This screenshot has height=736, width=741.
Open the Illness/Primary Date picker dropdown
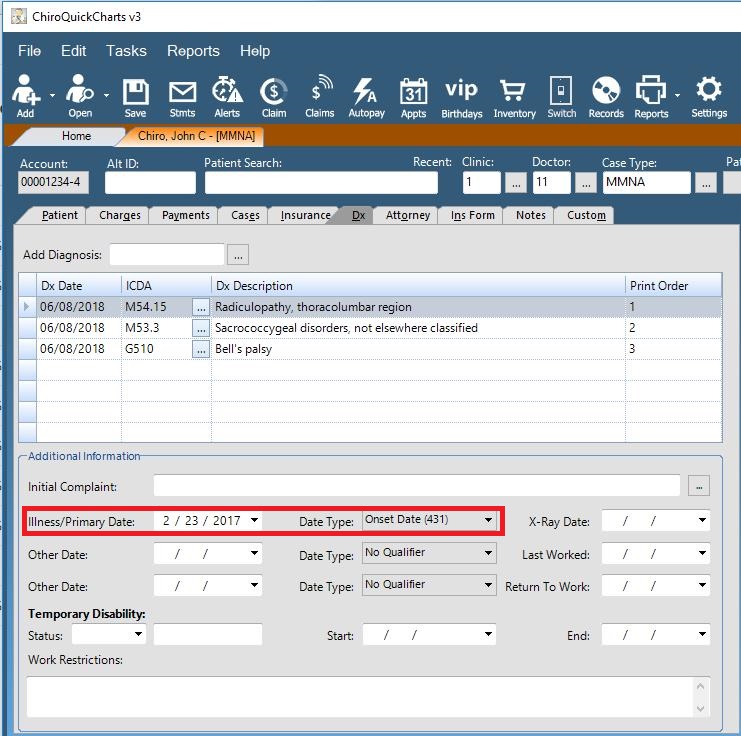[x=255, y=520]
